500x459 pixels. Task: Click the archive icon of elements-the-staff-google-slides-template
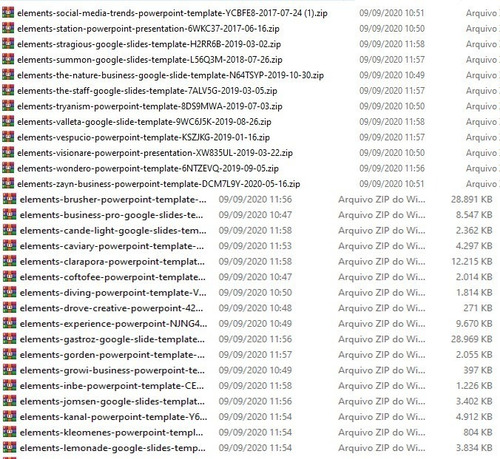(8, 90)
